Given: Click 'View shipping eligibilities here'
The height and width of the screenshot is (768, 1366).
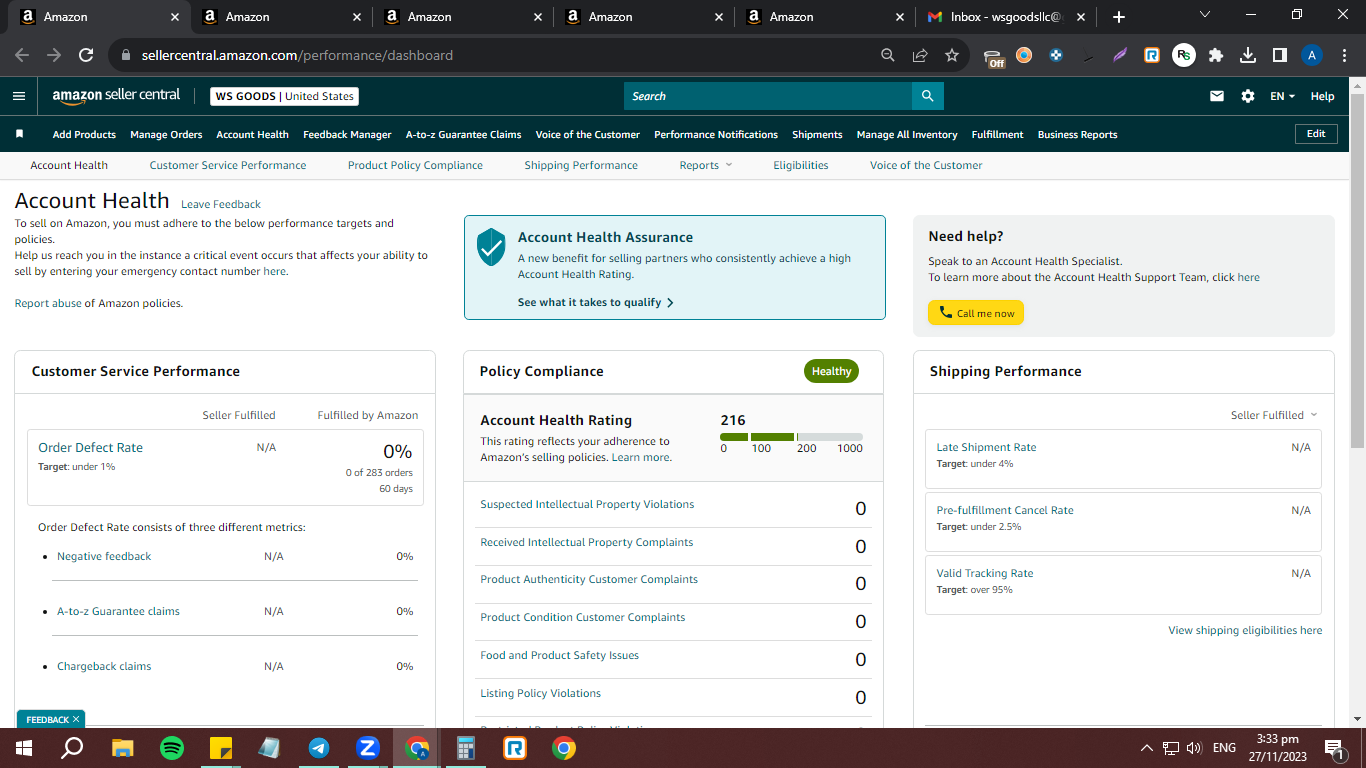Looking at the screenshot, I should pos(1245,630).
